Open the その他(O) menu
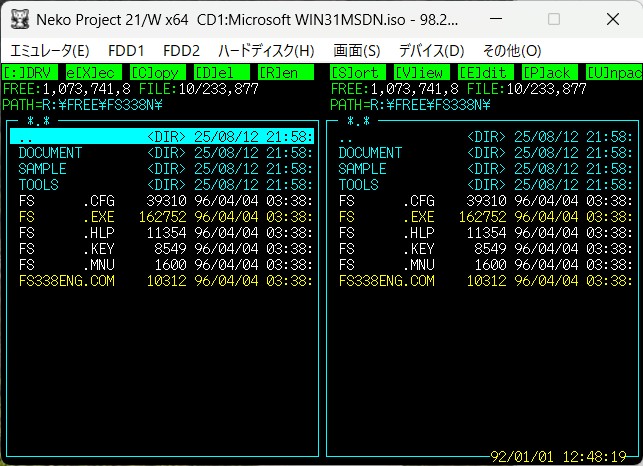The height and width of the screenshot is (466, 643). (x=511, y=50)
